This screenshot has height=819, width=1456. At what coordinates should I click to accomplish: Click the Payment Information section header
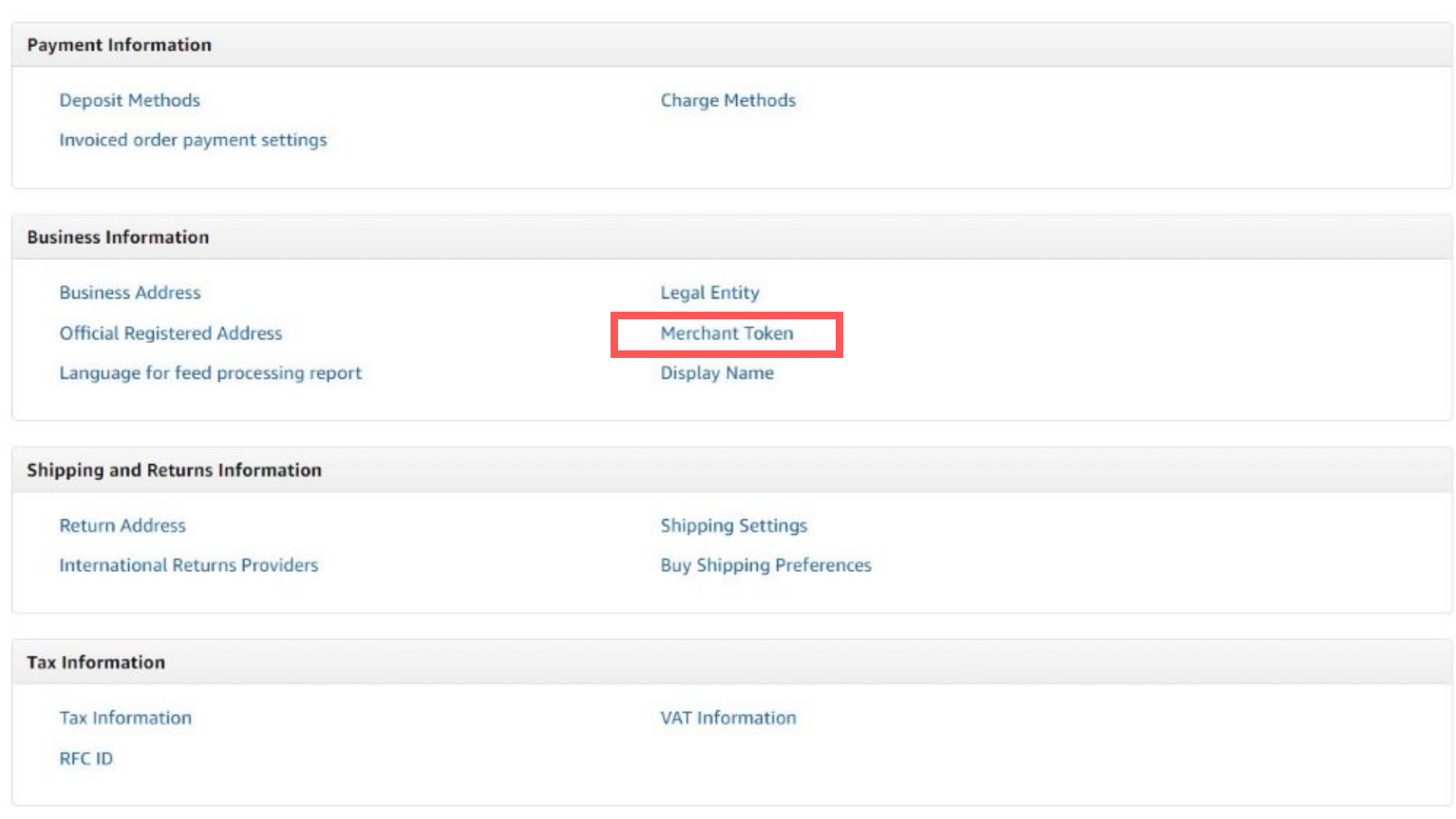119,45
